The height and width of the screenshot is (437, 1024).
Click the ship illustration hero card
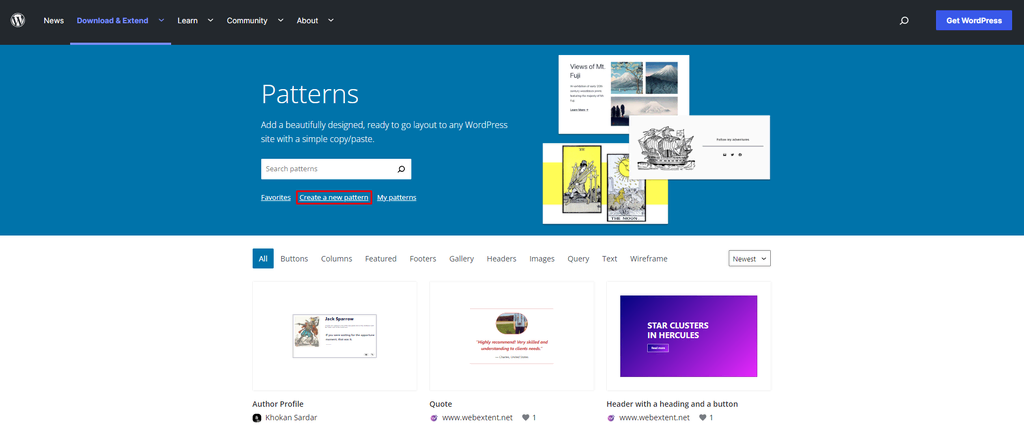pos(699,147)
